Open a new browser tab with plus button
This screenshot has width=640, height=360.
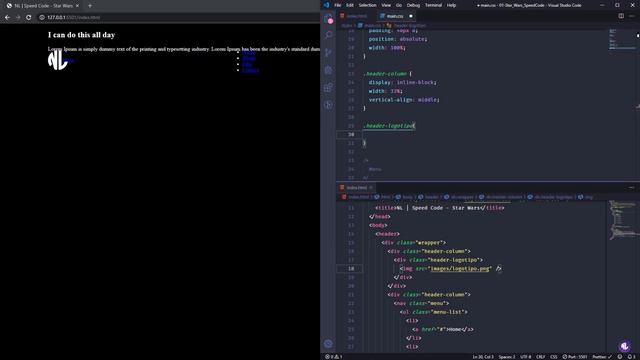(x=90, y=6)
